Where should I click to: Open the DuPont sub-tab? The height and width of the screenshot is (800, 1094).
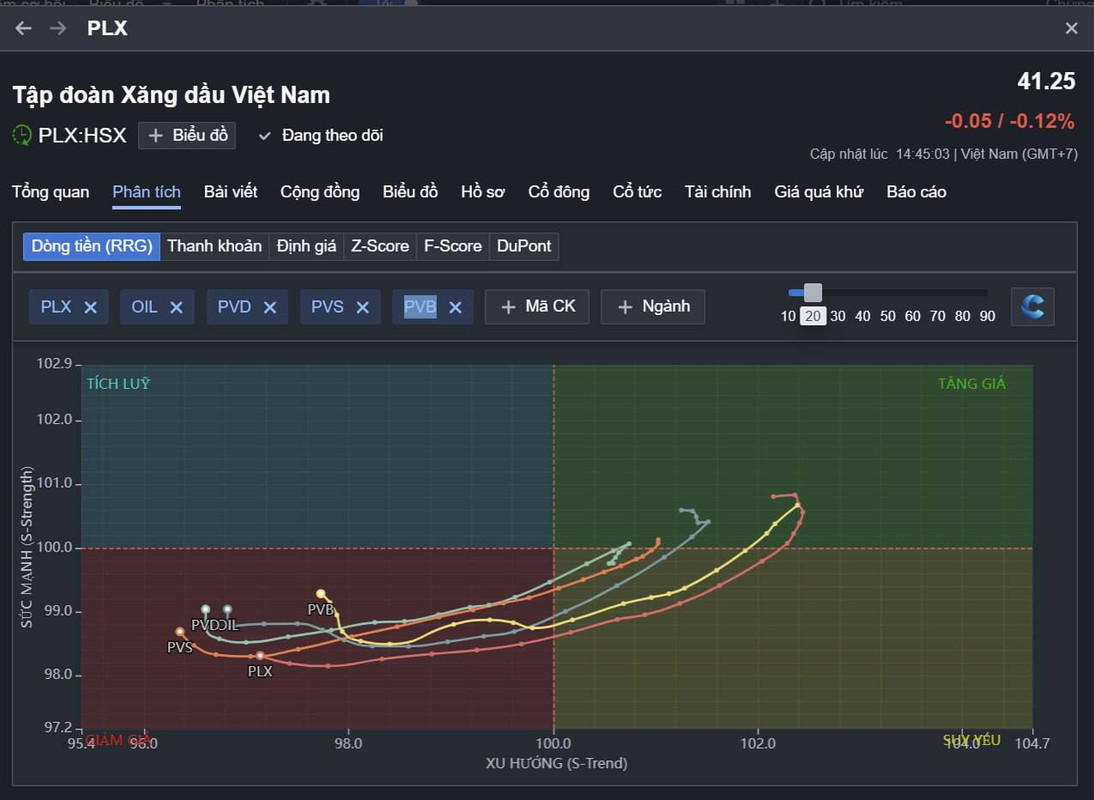click(524, 246)
